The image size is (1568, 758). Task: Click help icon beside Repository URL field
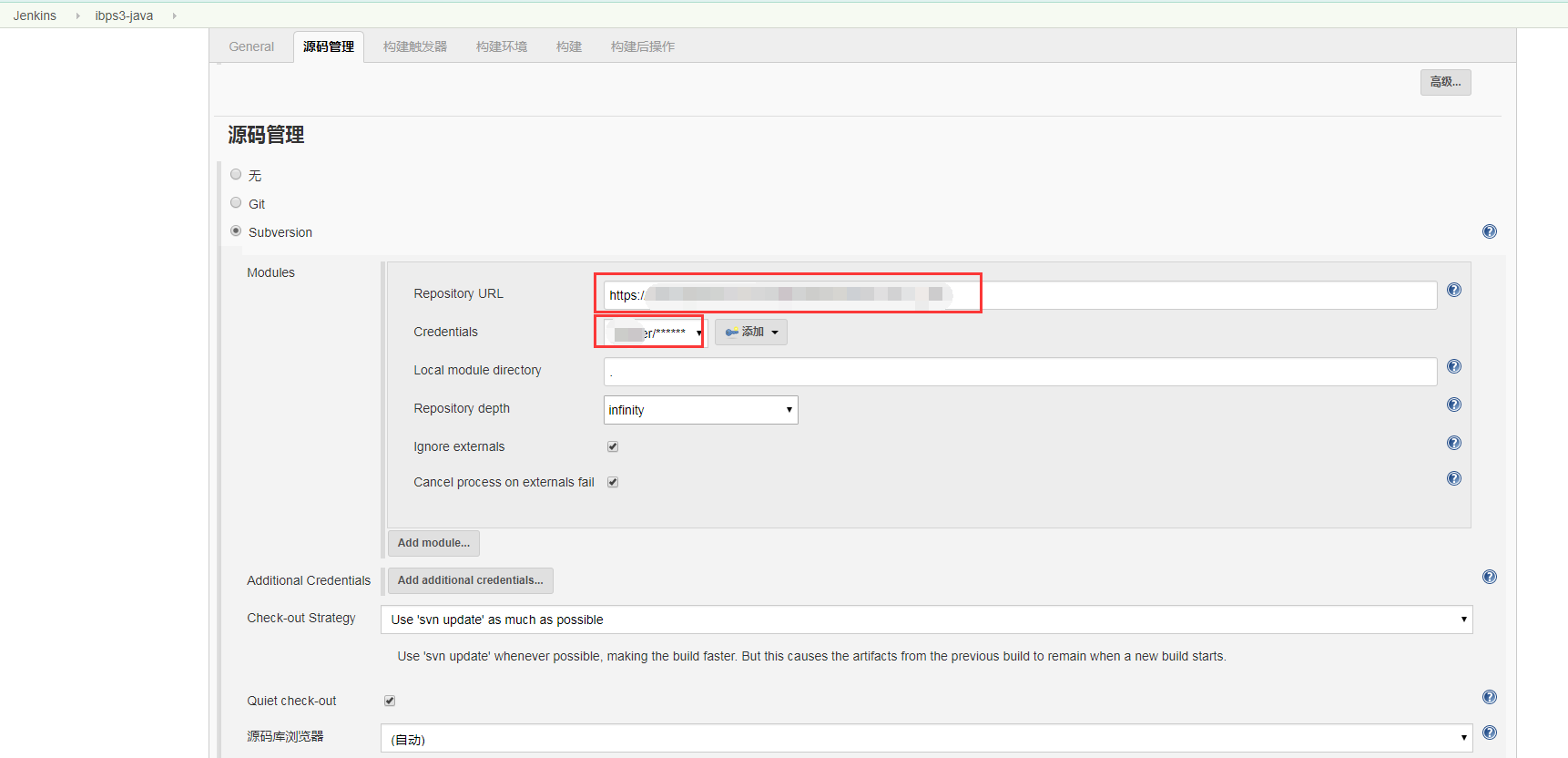click(x=1453, y=290)
